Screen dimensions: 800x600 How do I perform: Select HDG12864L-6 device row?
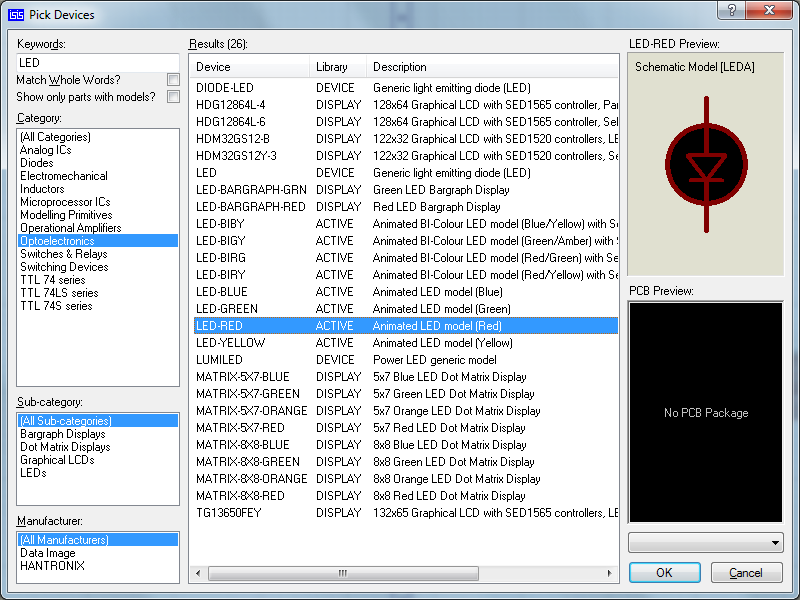coord(406,122)
